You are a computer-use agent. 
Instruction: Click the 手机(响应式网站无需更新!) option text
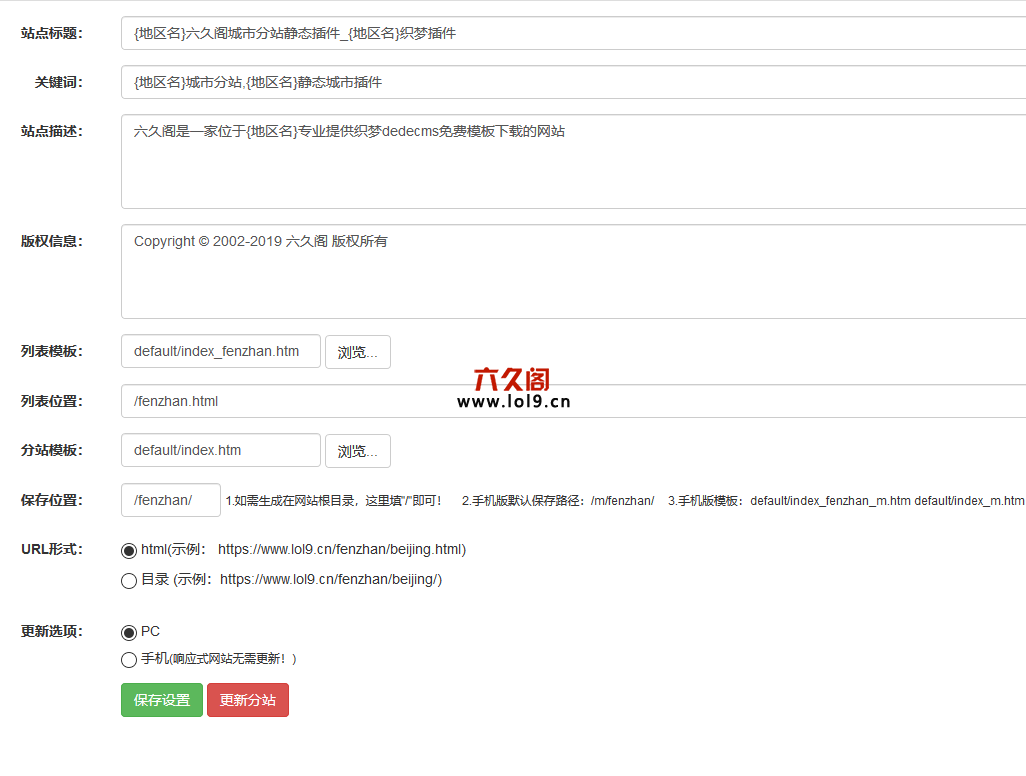pyautogui.click(x=219, y=659)
